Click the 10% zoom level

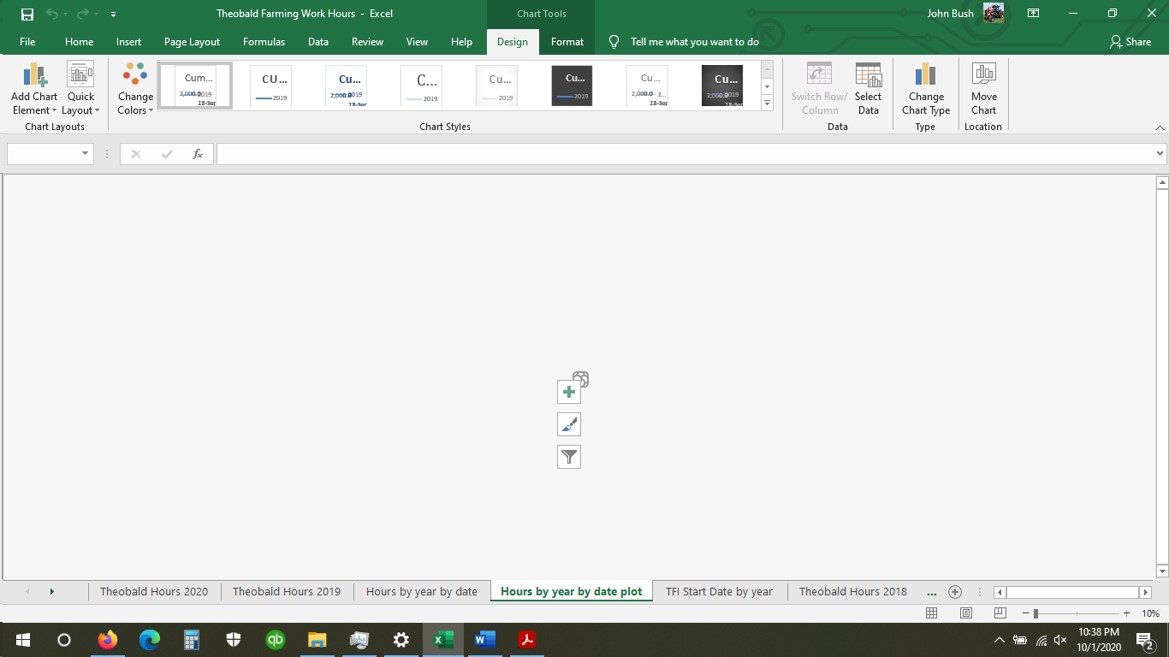1150,613
